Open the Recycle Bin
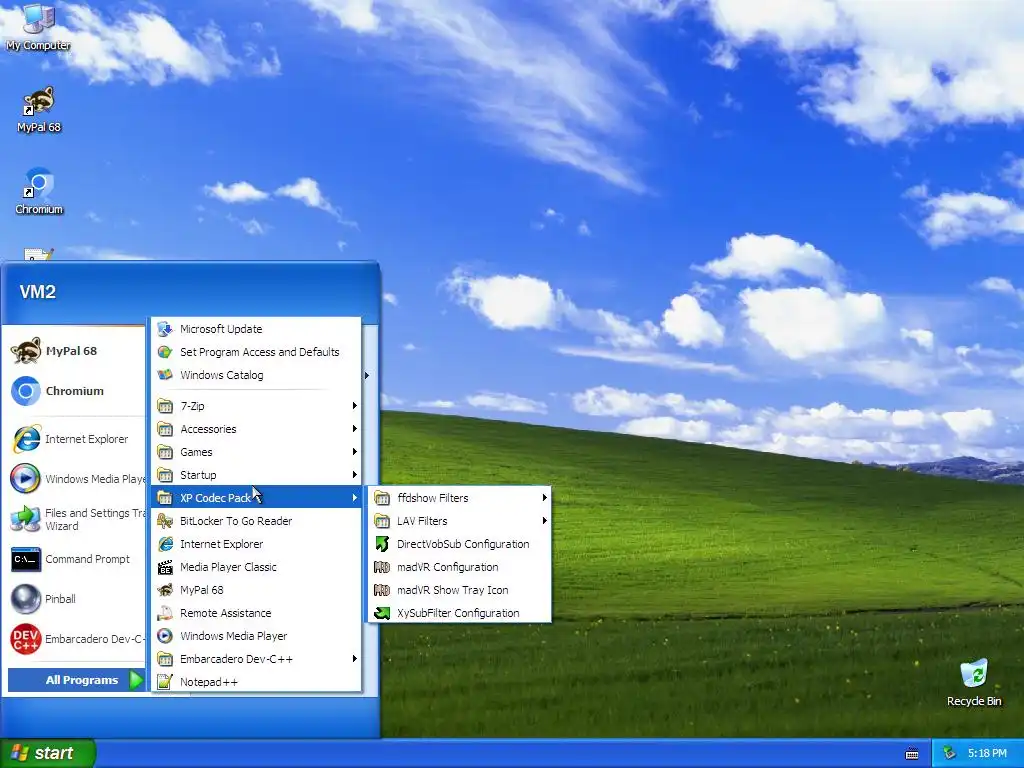The width and height of the screenshot is (1024, 768). point(974,682)
